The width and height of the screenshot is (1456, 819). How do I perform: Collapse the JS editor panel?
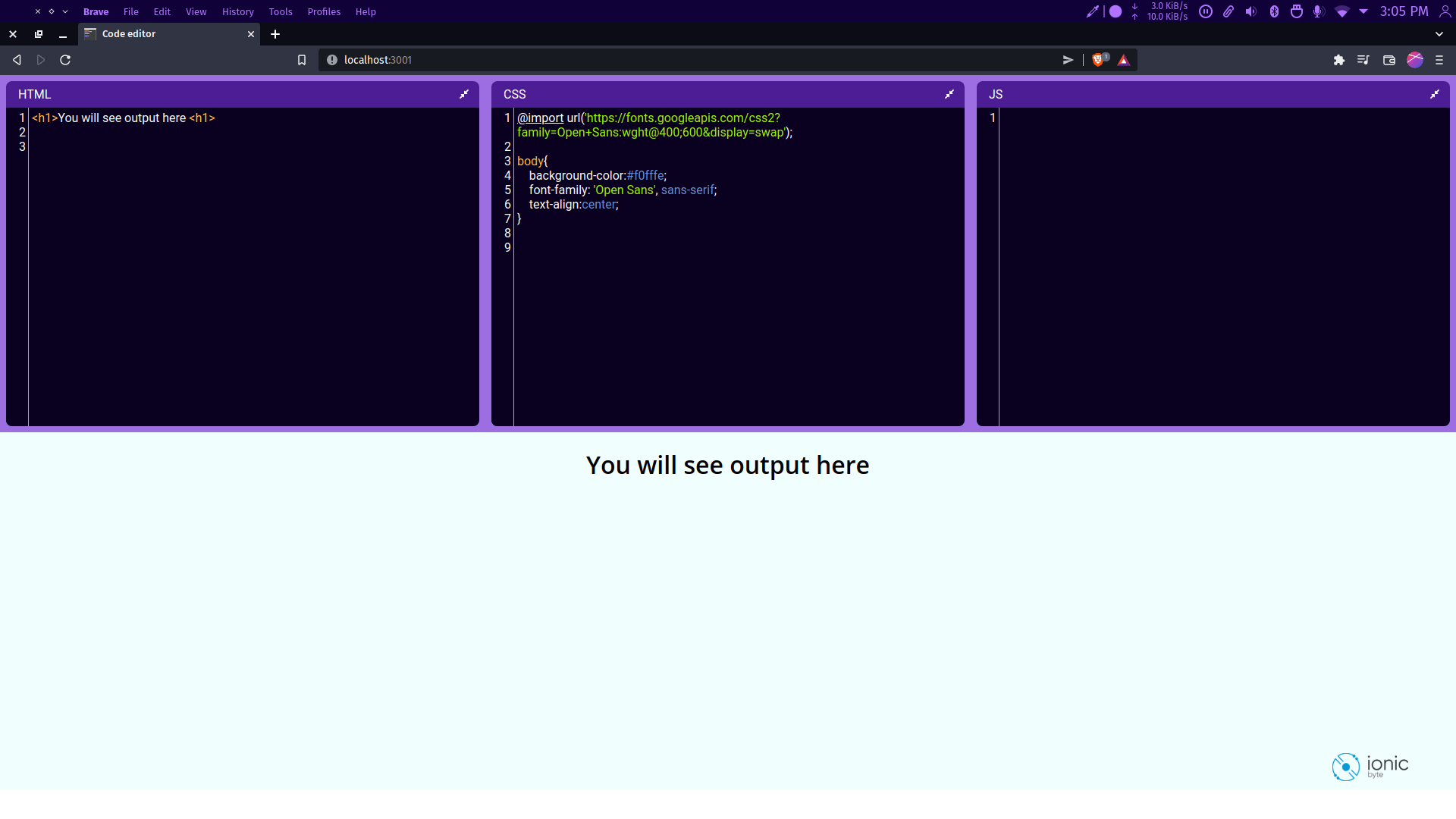tap(1435, 94)
